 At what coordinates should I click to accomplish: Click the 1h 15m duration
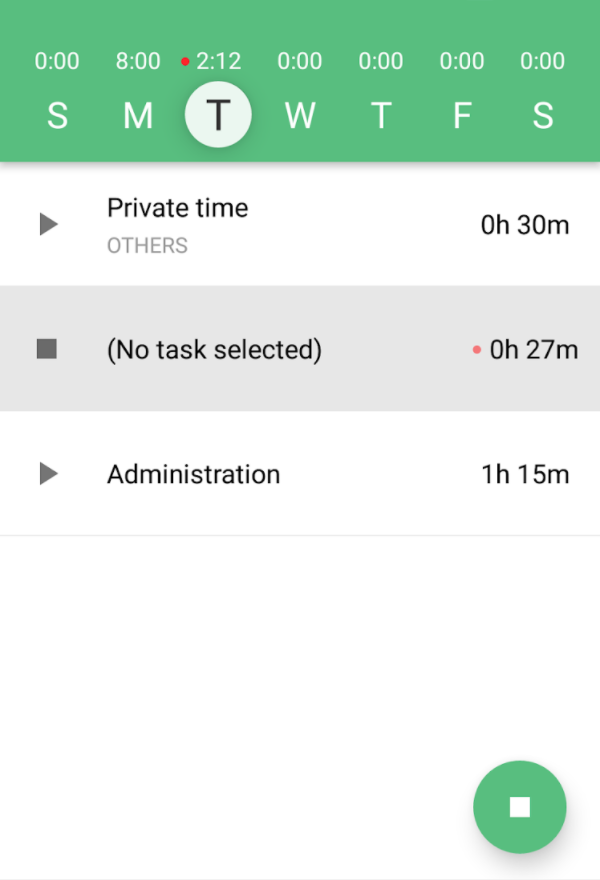point(525,474)
